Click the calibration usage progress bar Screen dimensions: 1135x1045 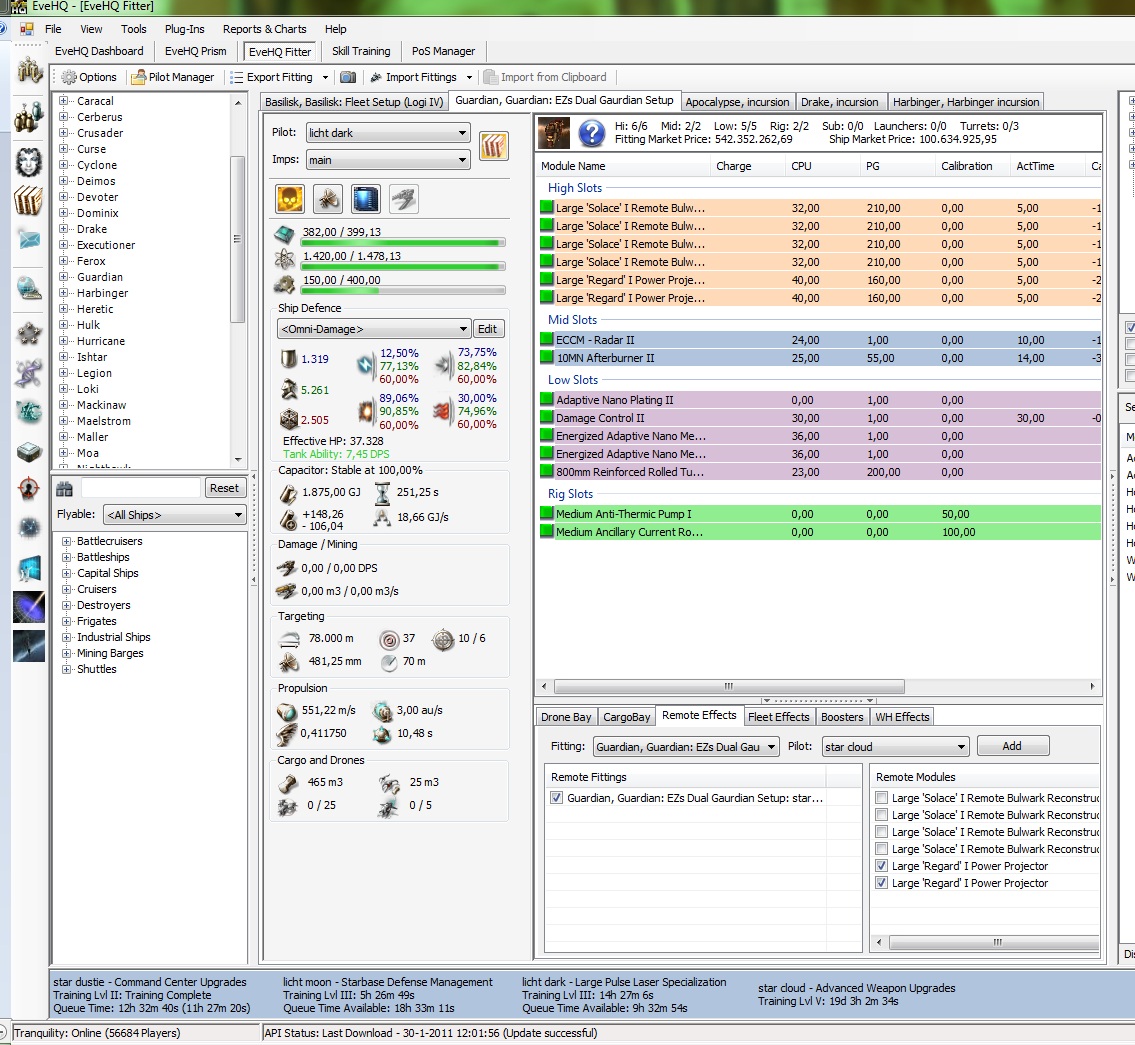click(403, 291)
